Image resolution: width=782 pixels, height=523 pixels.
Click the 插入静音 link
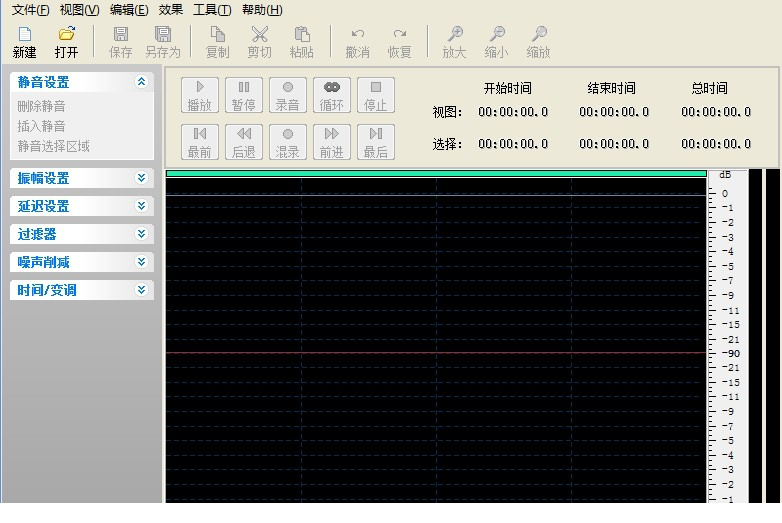[41, 126]
